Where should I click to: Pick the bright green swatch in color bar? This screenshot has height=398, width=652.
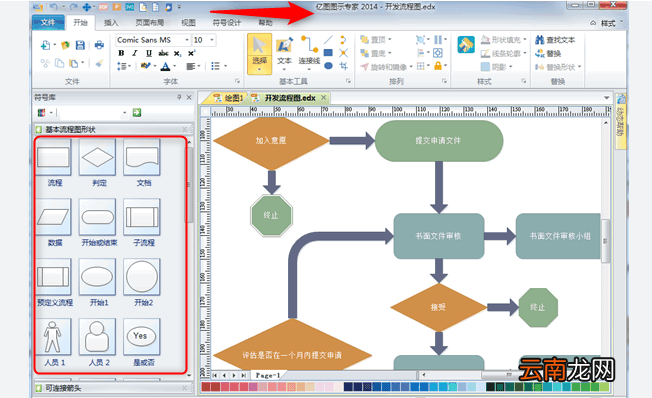pyautogui.click(x=538, y=387)
